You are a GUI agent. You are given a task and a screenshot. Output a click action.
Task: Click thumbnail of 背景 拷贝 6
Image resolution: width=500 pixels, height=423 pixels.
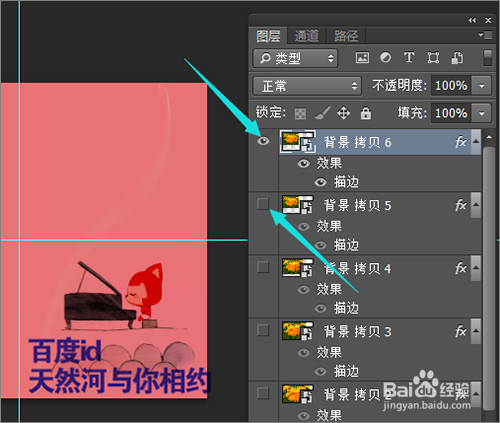pos(298,142)
